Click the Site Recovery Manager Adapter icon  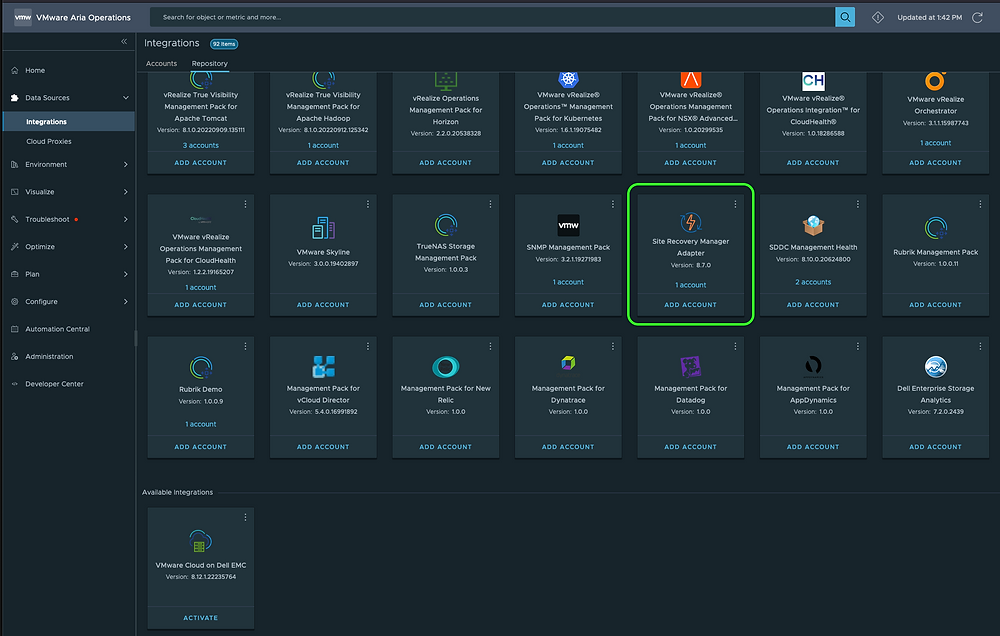coord(691,222)
